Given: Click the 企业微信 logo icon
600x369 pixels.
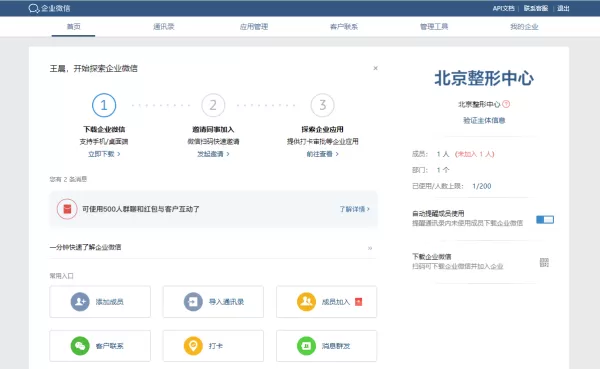Looking at the screenshot, I should tap(34, 8).
